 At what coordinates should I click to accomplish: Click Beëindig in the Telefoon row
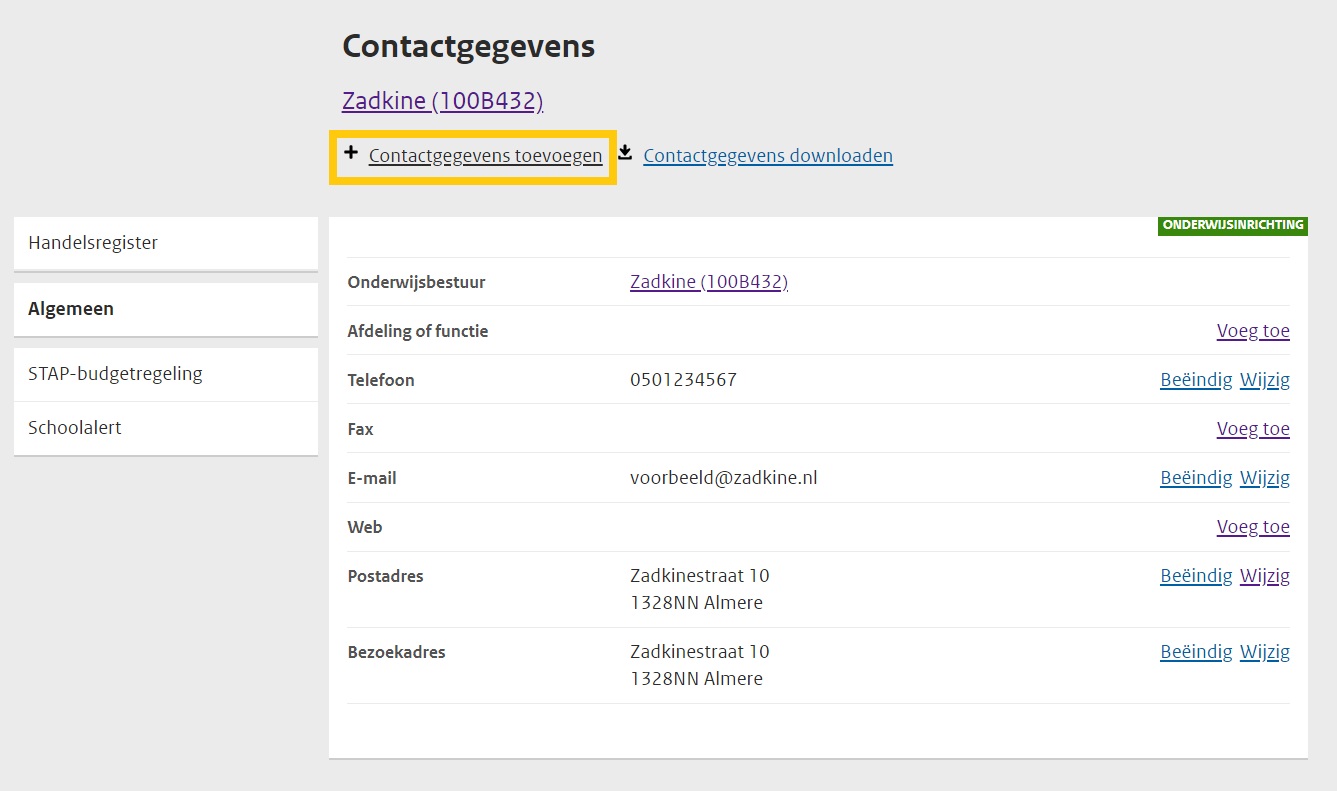click(x=1196, y=380)
